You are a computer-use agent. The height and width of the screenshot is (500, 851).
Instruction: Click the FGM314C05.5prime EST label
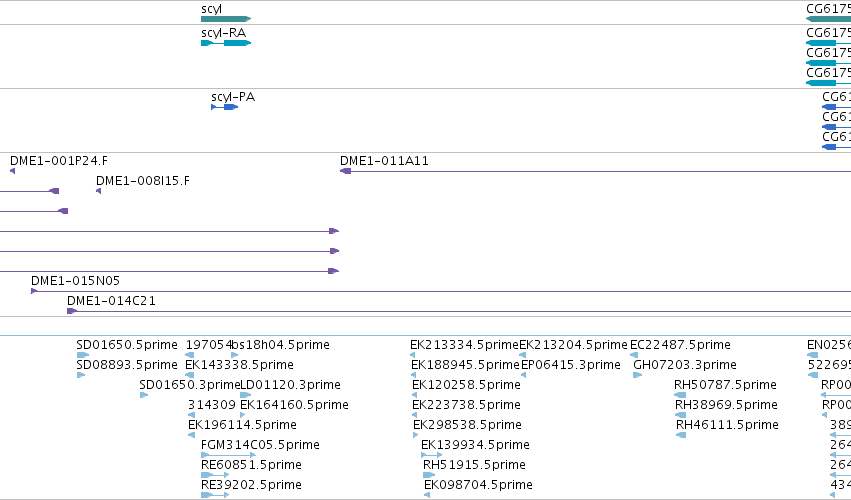pos(260,445)
